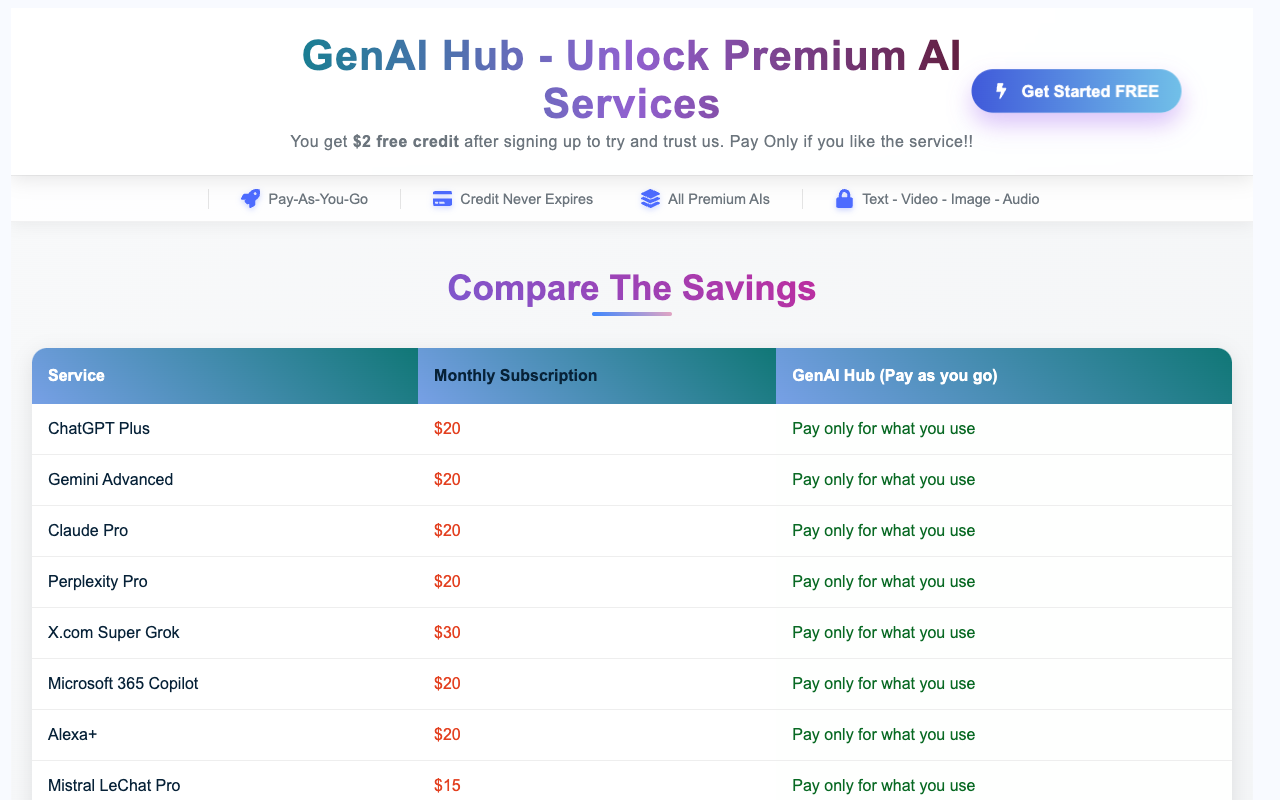Click the Mistral LeChat Pro $15 price
This screenshot has width=1280, height=800.
click(x=447, y=785)
